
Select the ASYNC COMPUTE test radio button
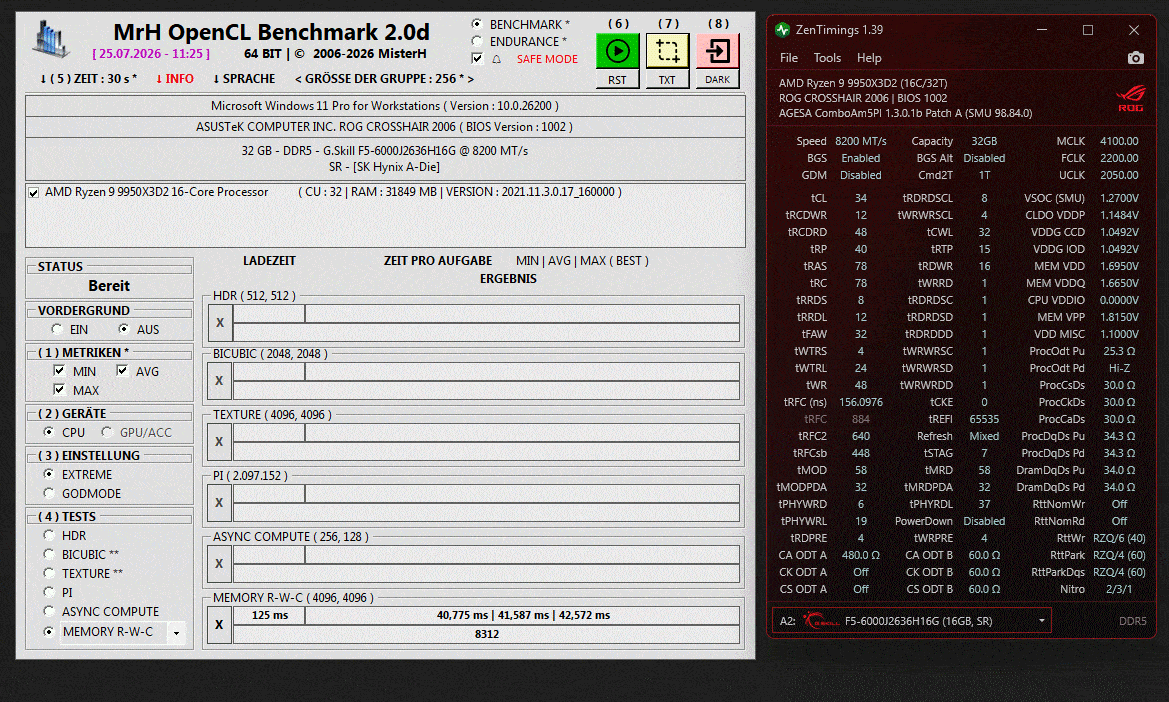(48, 611)
